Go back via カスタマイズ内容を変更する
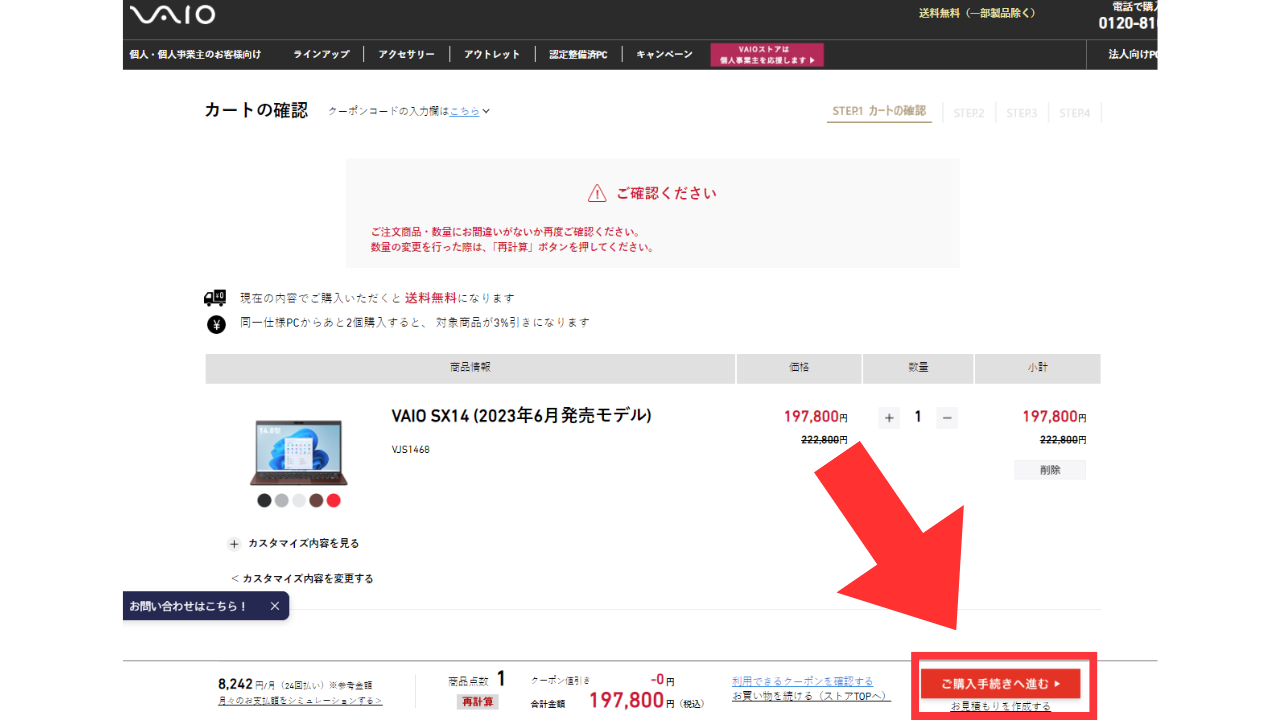The height and width of the screenshot is (720, 1280). (x=302, y=578)
